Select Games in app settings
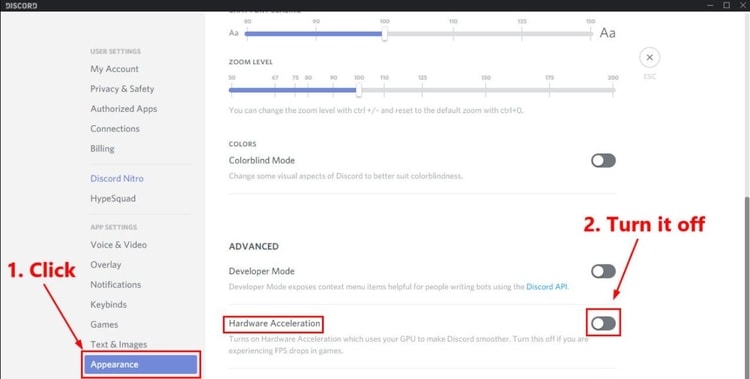The height and width of the screenshot is (379, 750). 104,324
